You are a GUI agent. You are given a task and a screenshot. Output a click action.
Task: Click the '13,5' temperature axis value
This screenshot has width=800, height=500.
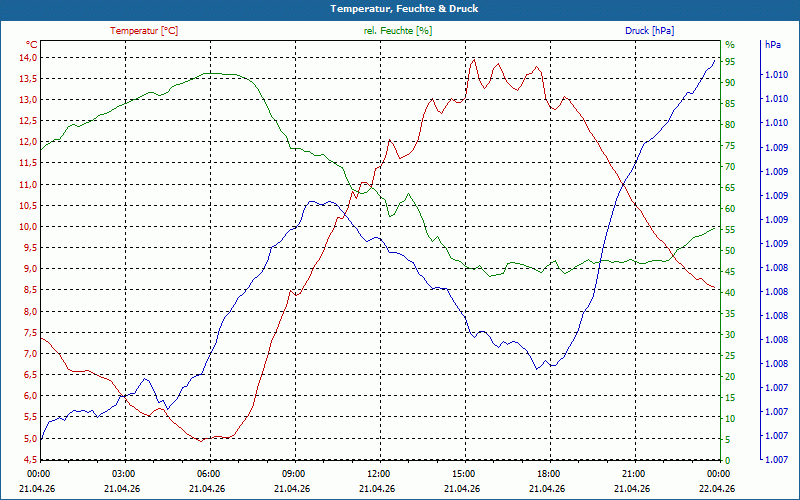[x=28, y=79]
